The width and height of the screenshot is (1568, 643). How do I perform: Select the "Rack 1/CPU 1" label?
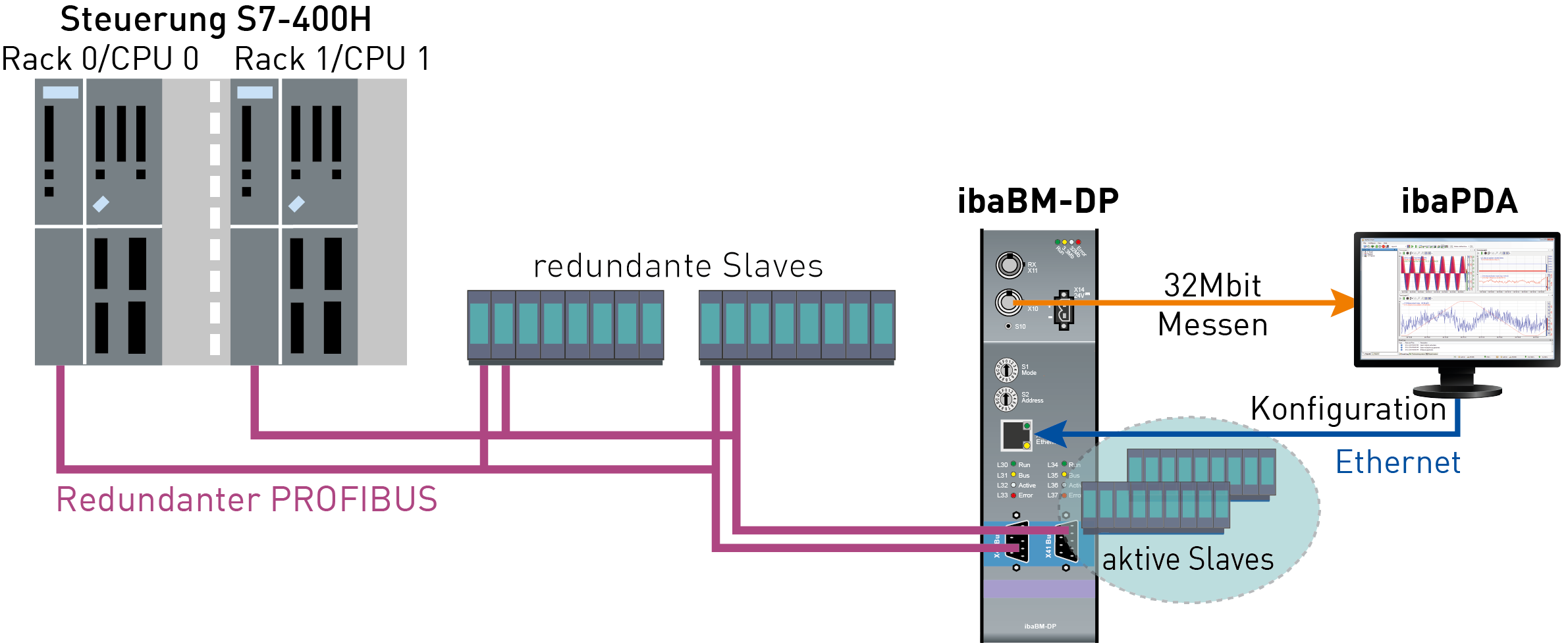pyautogui.click(x=333, y=59)
